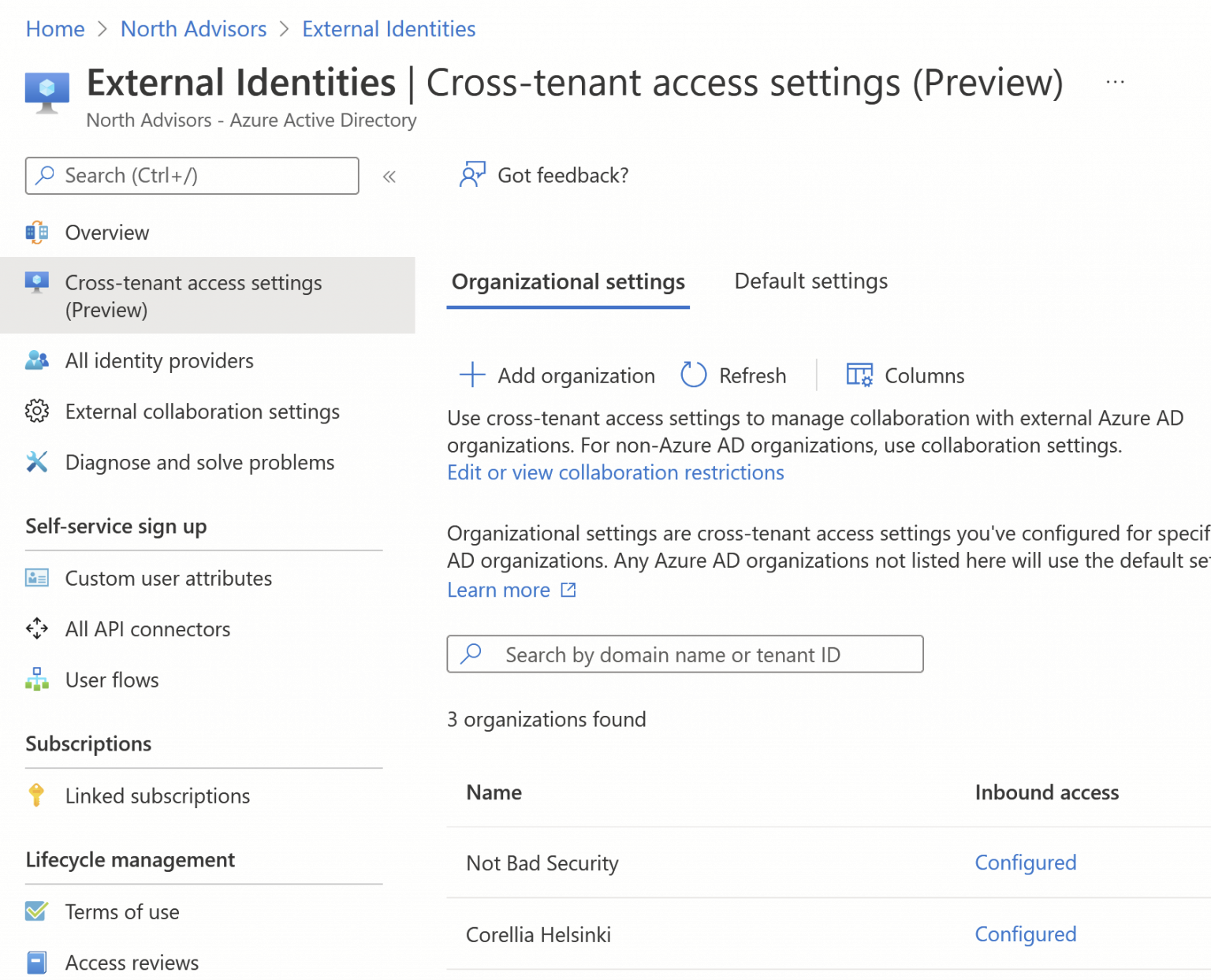Image resolution: width=1211 pixels, height=980 pixels.
Task: Collapse the sidebar with double chevron
Action: pyautogui.click(x=389, y=177)
